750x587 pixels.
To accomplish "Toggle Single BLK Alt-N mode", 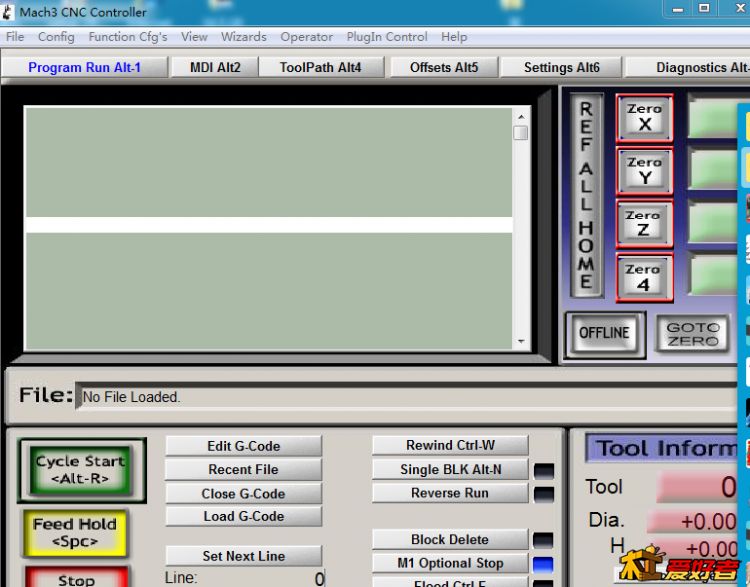I will (x=450, y=470).
